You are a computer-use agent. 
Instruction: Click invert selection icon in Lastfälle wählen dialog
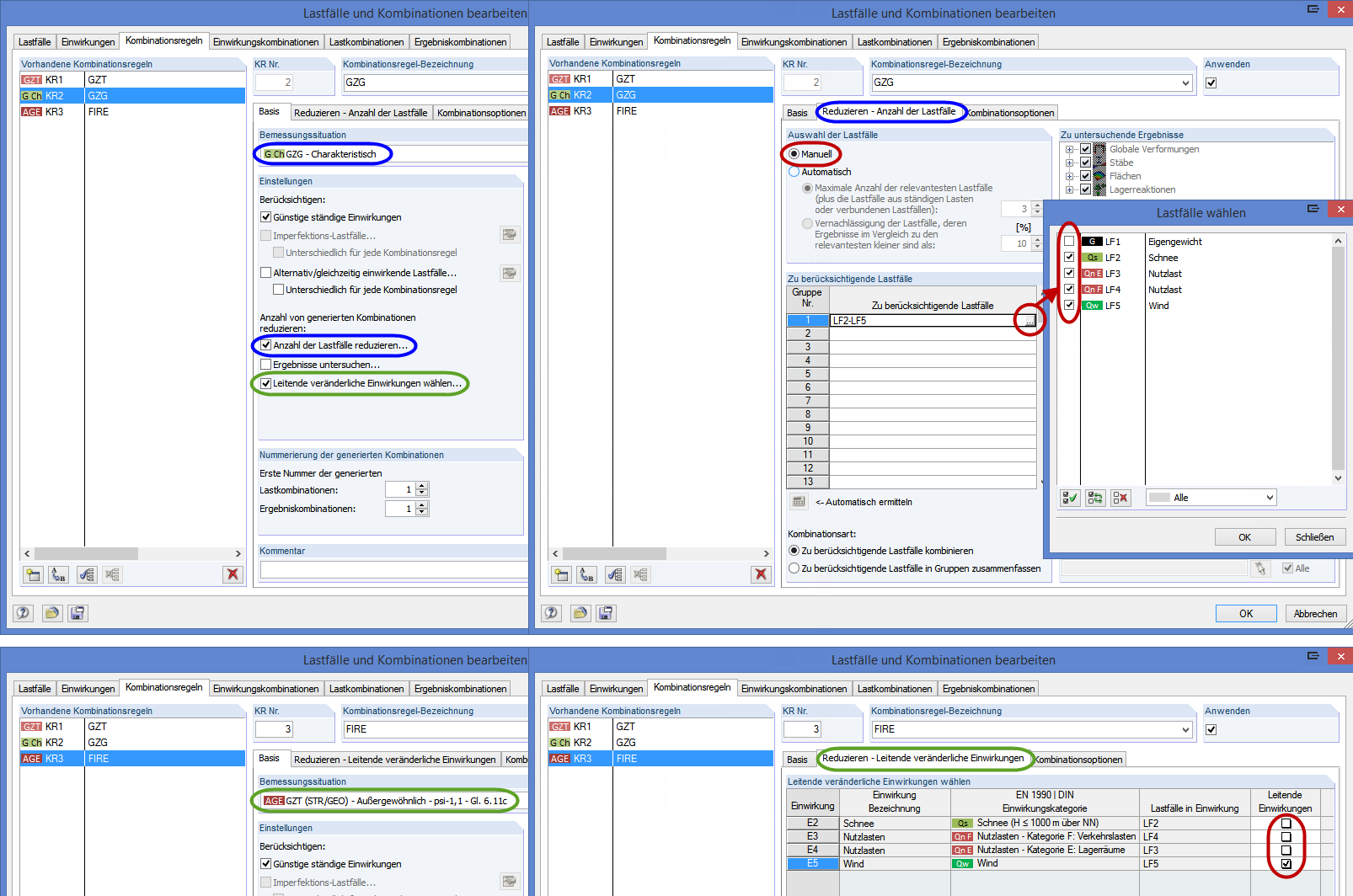(x=1095, y=498)
